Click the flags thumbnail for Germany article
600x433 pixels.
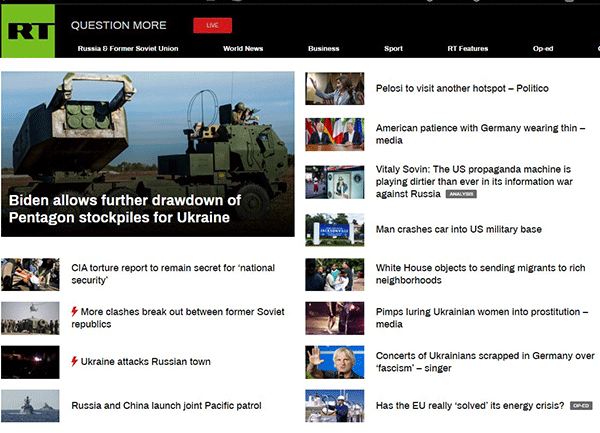pyautogui.click(x=334, y=134)
